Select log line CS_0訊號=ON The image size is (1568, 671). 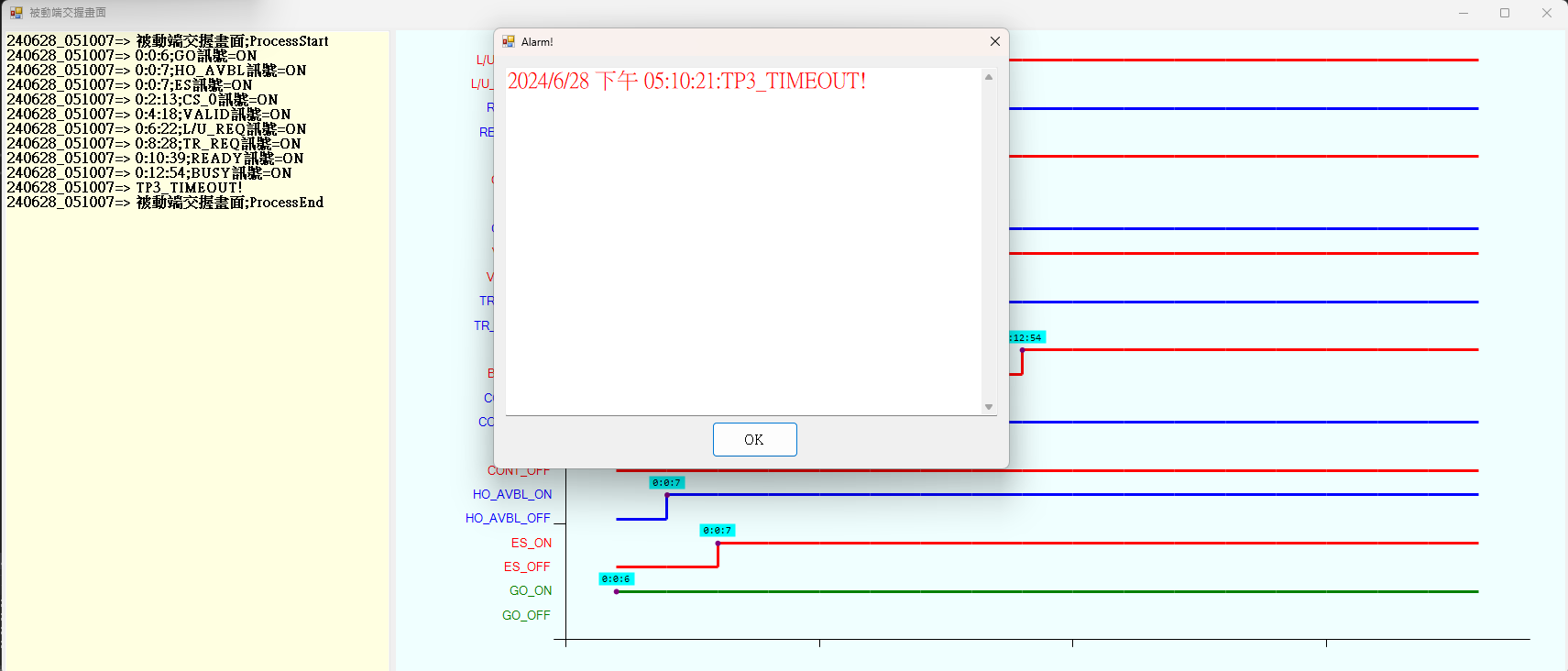tap(142, 100)
